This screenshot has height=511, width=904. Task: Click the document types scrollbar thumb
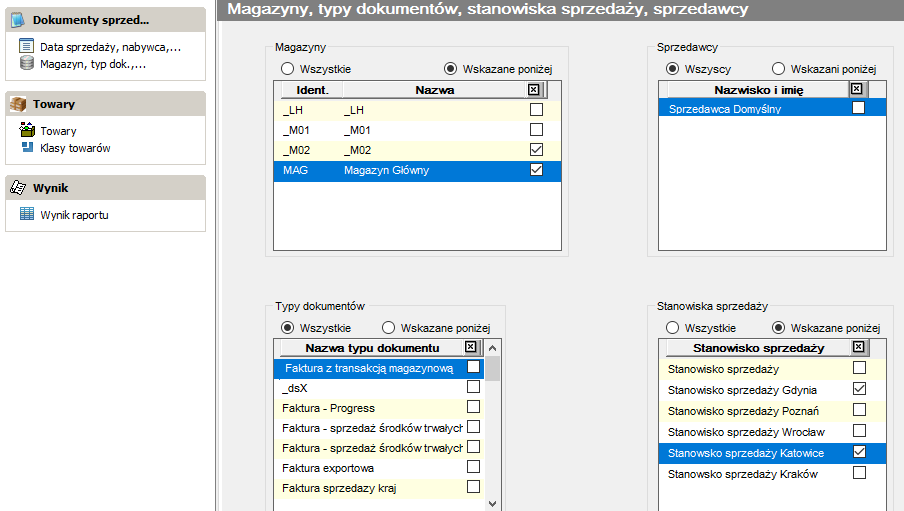492,369
